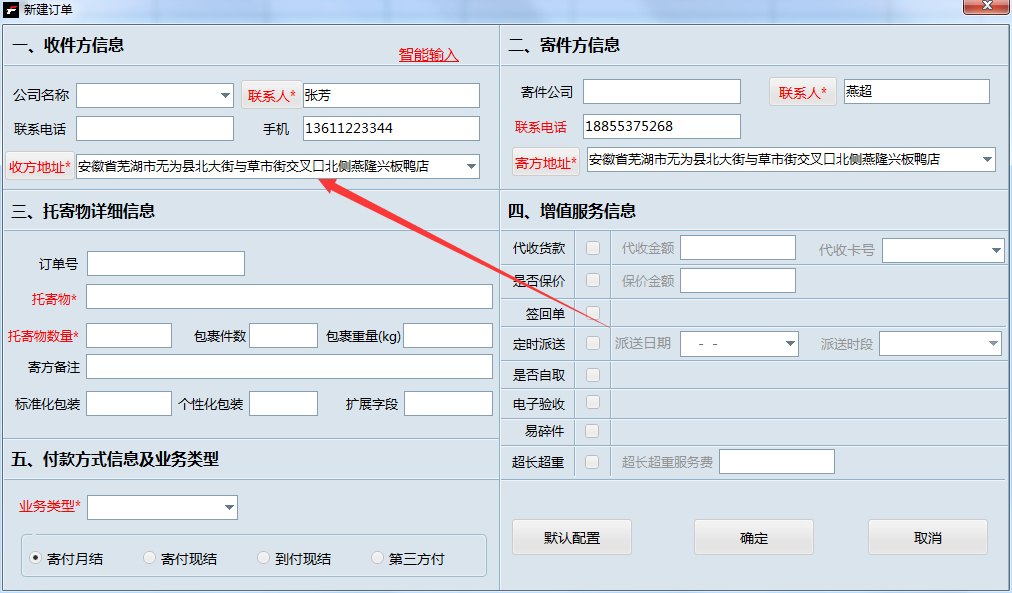Select the 到付现结 payment option
Screen dimensions: 1012x593
click(x=262, y=557)
